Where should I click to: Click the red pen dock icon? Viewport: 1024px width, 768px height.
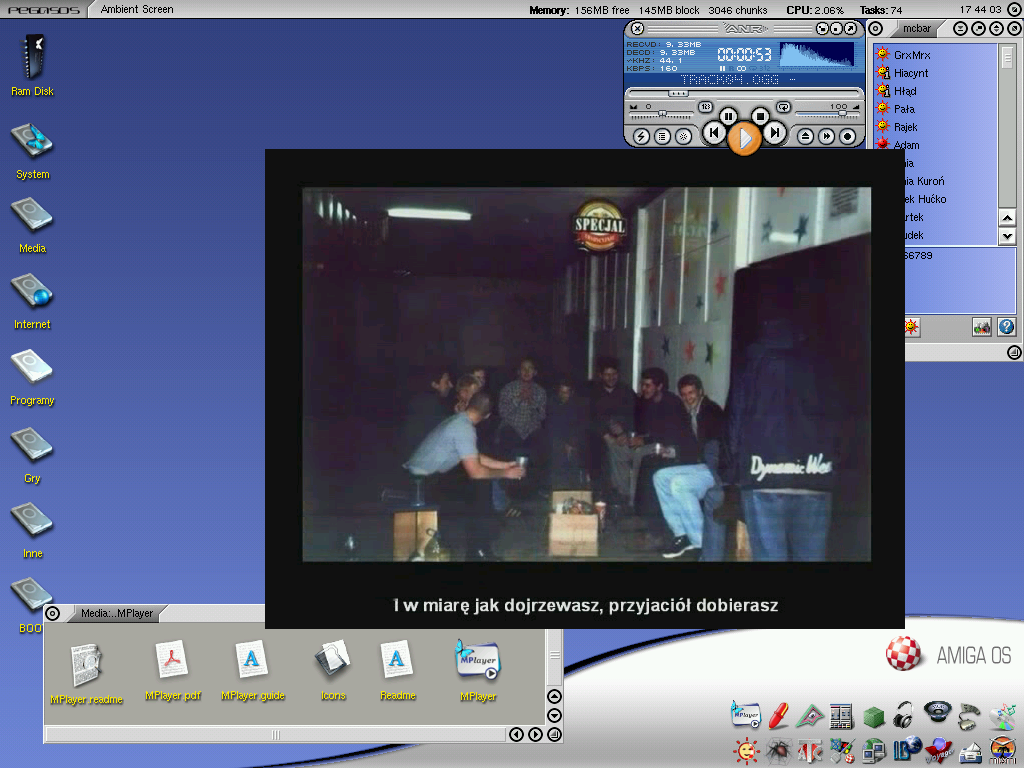coord(778,716)
